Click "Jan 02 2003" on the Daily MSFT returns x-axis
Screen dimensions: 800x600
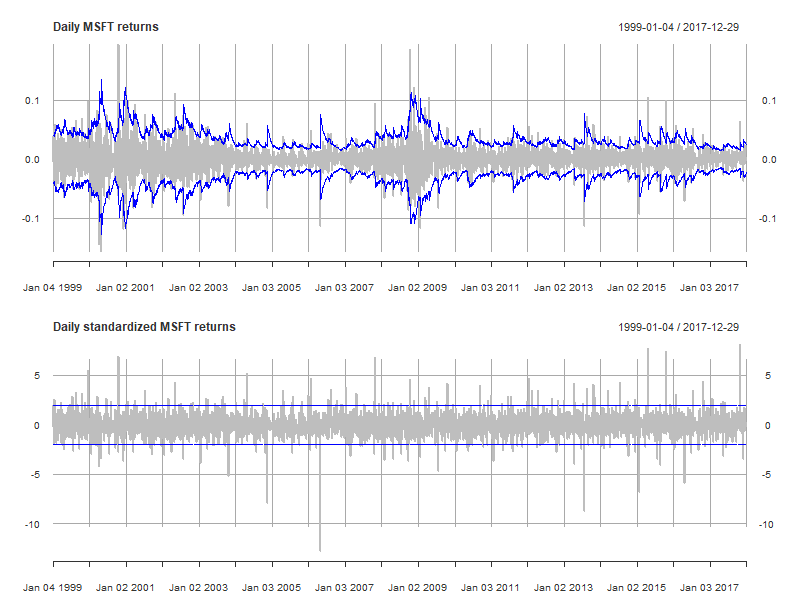tap(198, 288)
